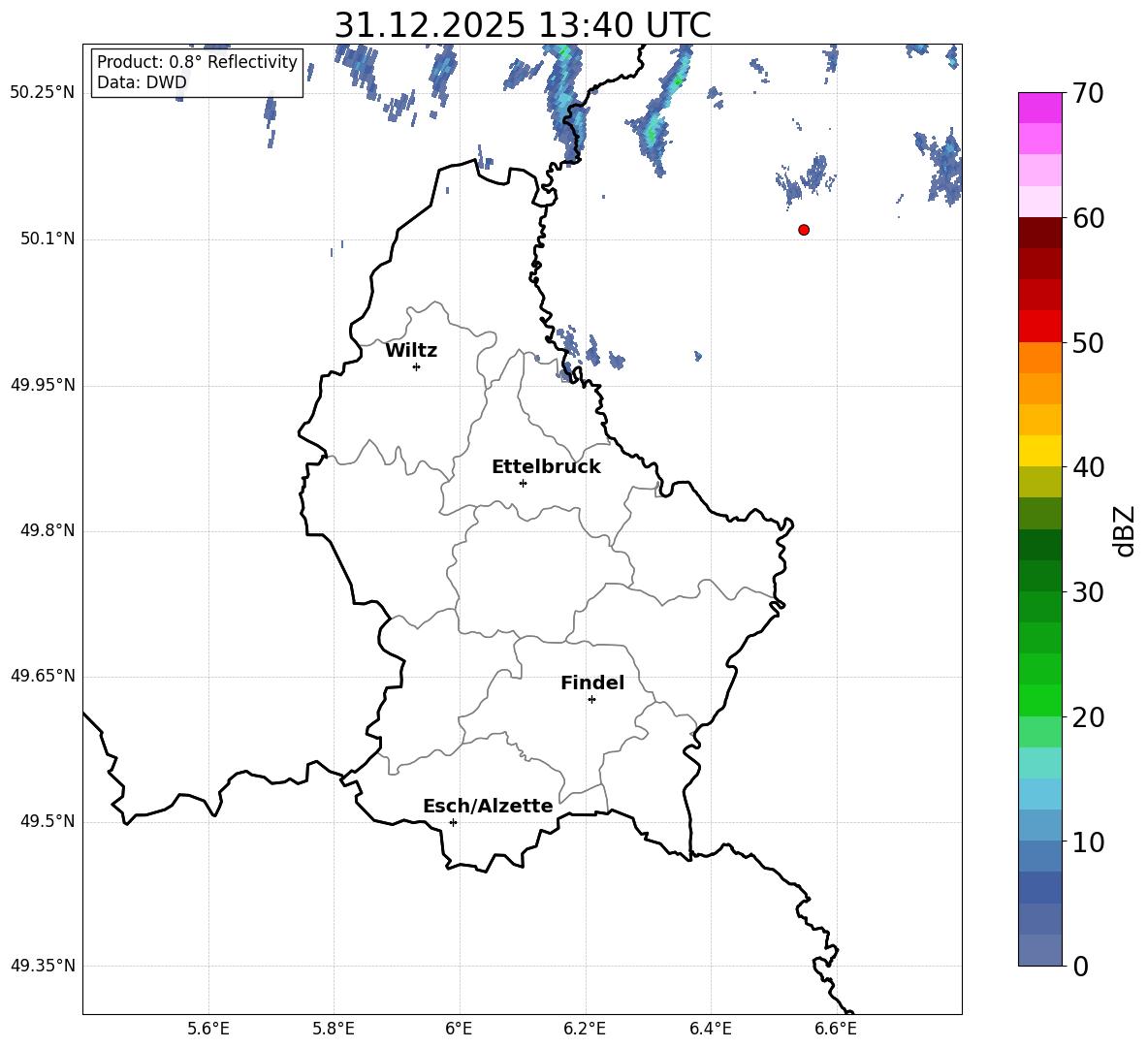Click the dBZ colorbar axis label

pyautogui.click(x=1124, y=530)
